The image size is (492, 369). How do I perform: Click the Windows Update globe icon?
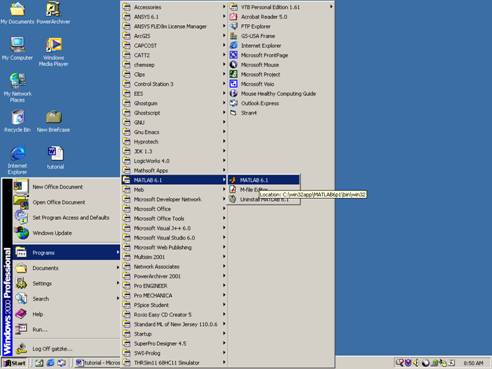[x=22, y=233]
